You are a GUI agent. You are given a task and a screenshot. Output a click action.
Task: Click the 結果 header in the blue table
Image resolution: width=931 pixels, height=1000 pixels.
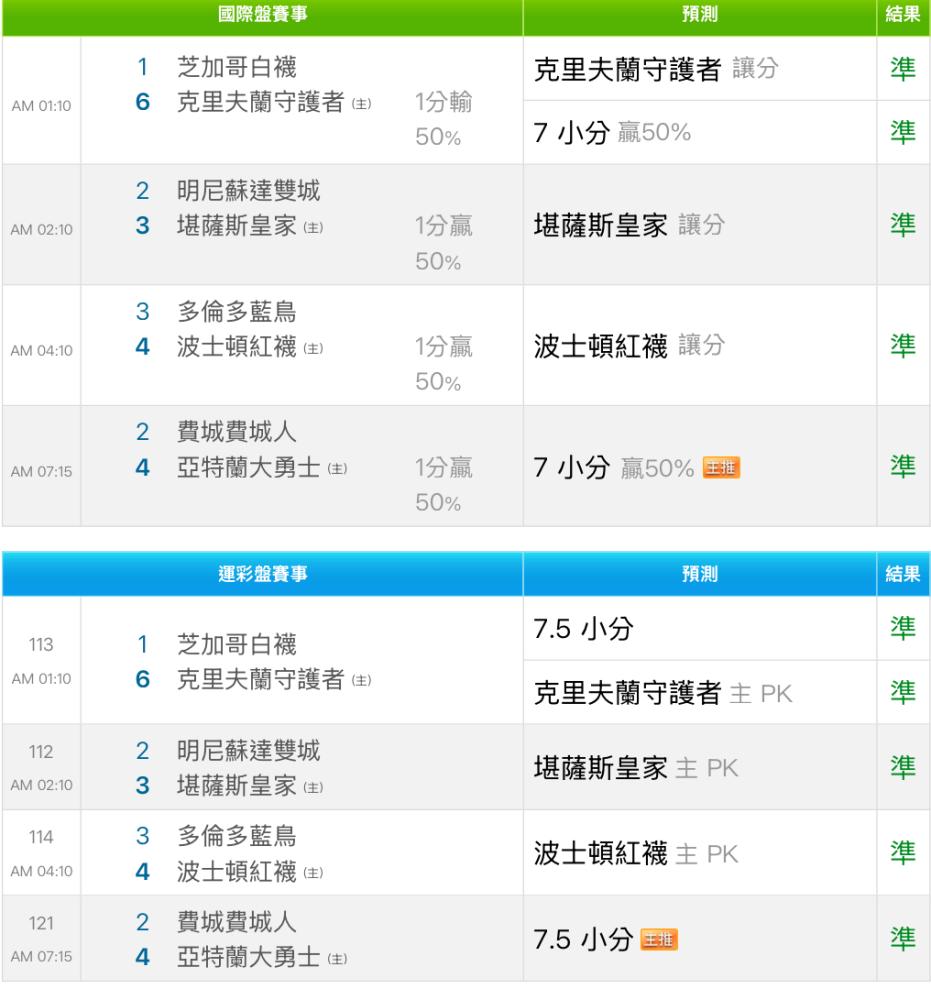(903, 574)
